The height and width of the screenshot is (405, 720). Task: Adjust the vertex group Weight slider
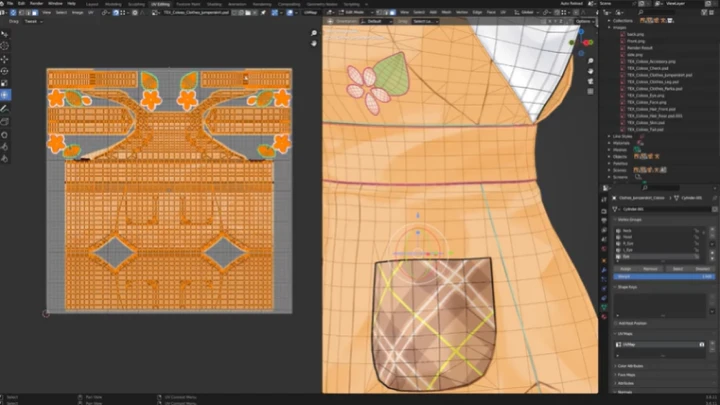pyautogui.click(x=662, y=277)
